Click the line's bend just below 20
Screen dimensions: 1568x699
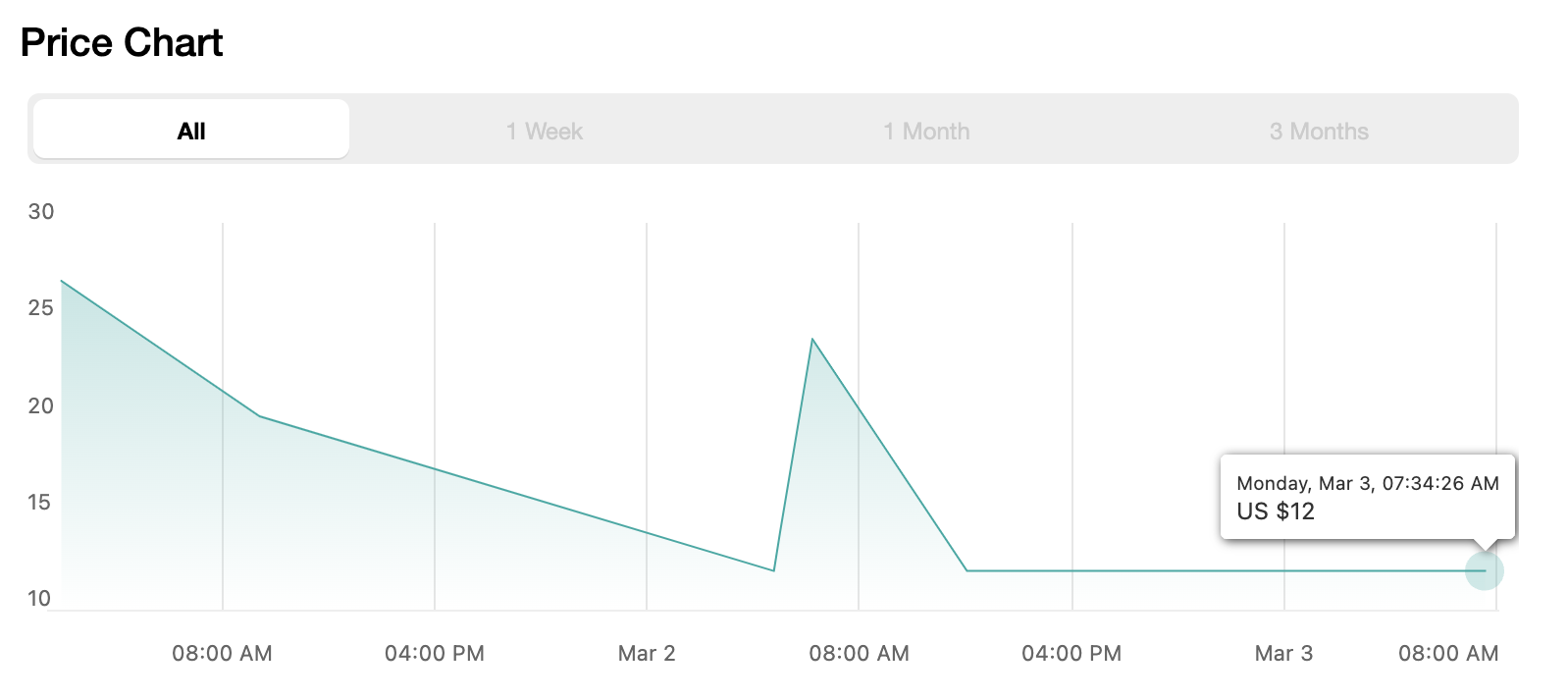coord(259,416)
